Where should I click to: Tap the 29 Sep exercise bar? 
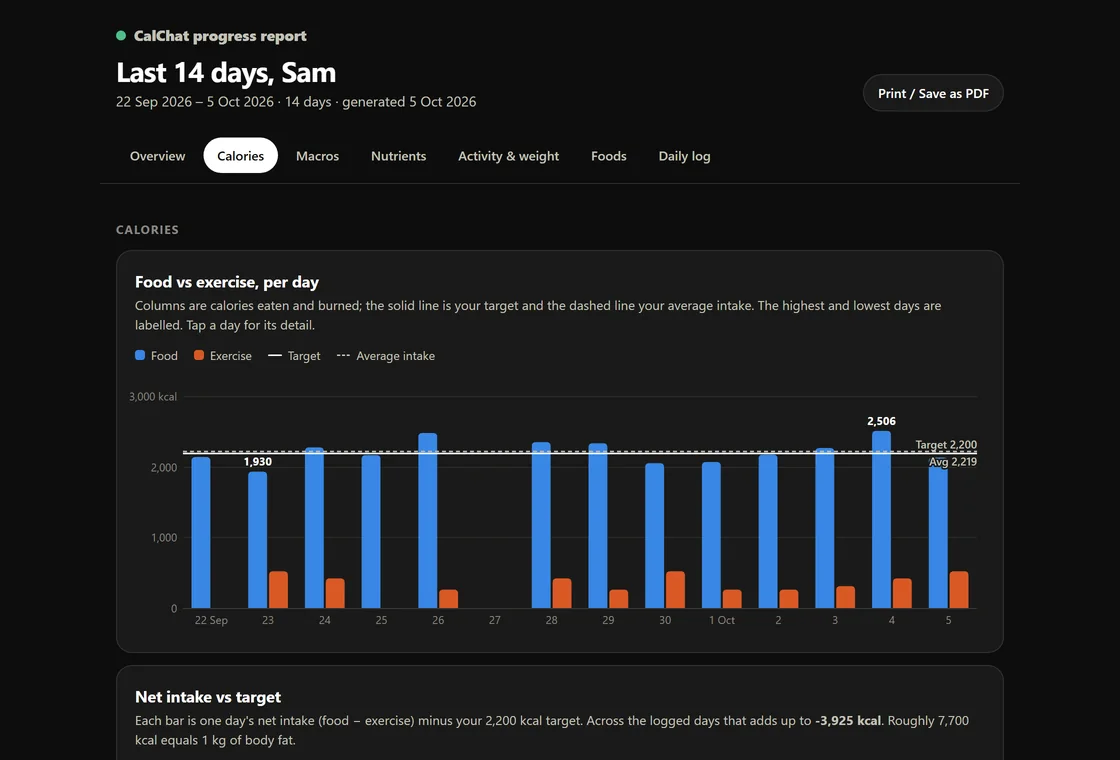[x=619, y=599]
